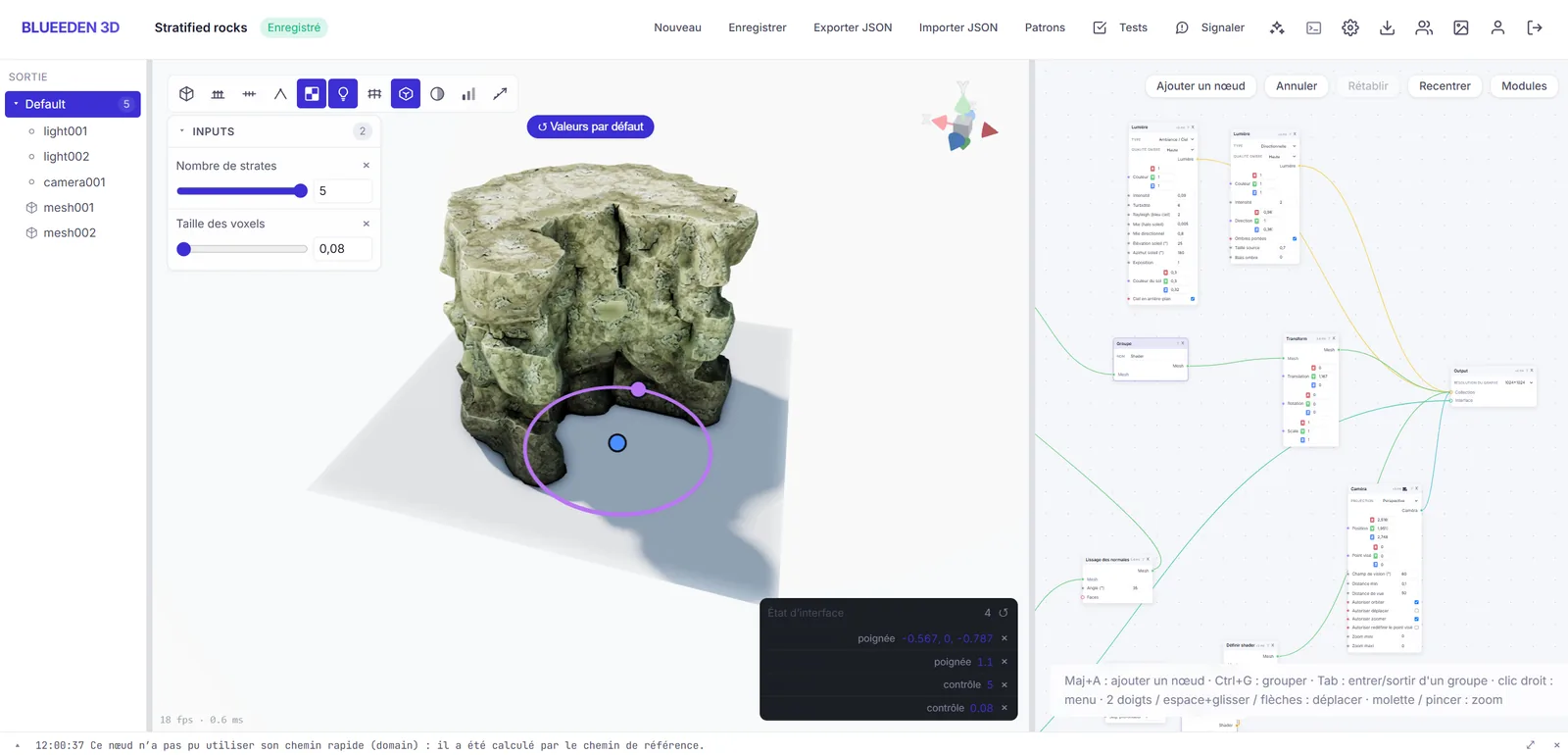Screen dimensions: 1568x755
Task: Click the Nombre de strates slider
Action: click(242, 191)
